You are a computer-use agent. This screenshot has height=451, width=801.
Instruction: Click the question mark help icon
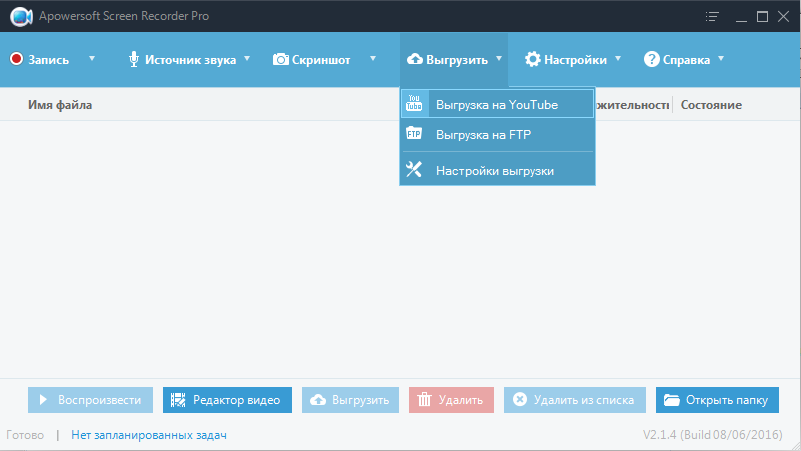click(651, 59)
